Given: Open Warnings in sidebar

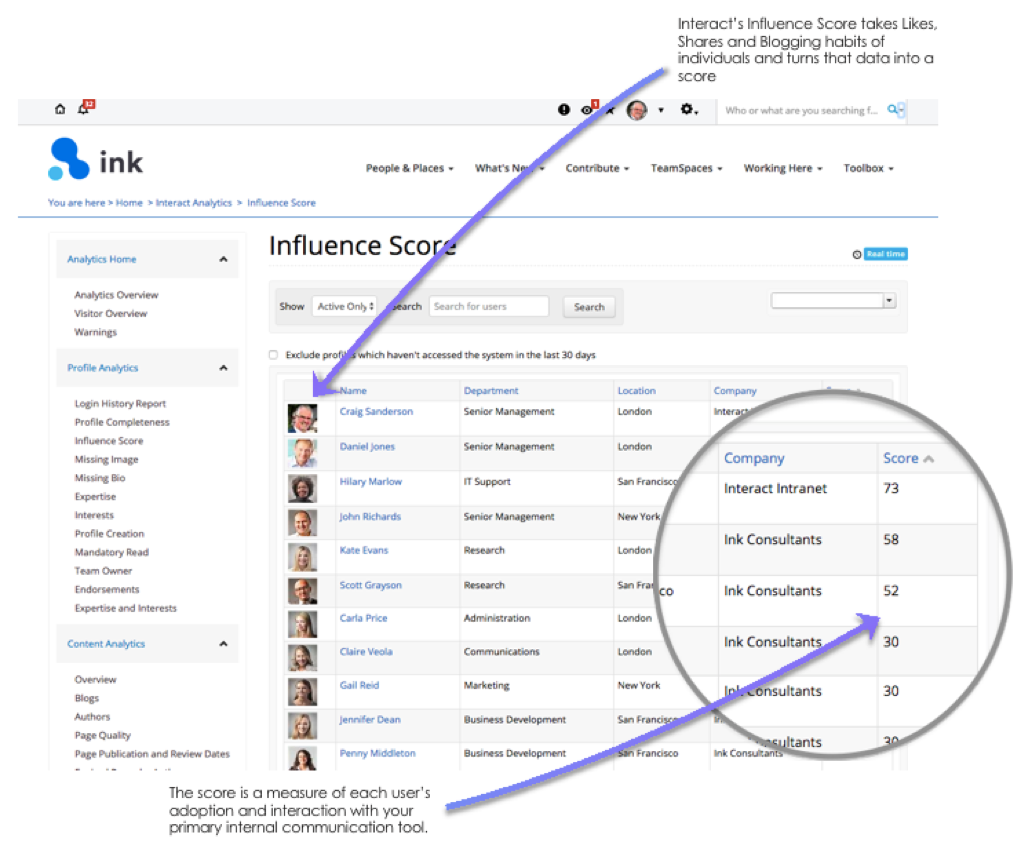Looking at the screenshot, I should tap(96, 332).
